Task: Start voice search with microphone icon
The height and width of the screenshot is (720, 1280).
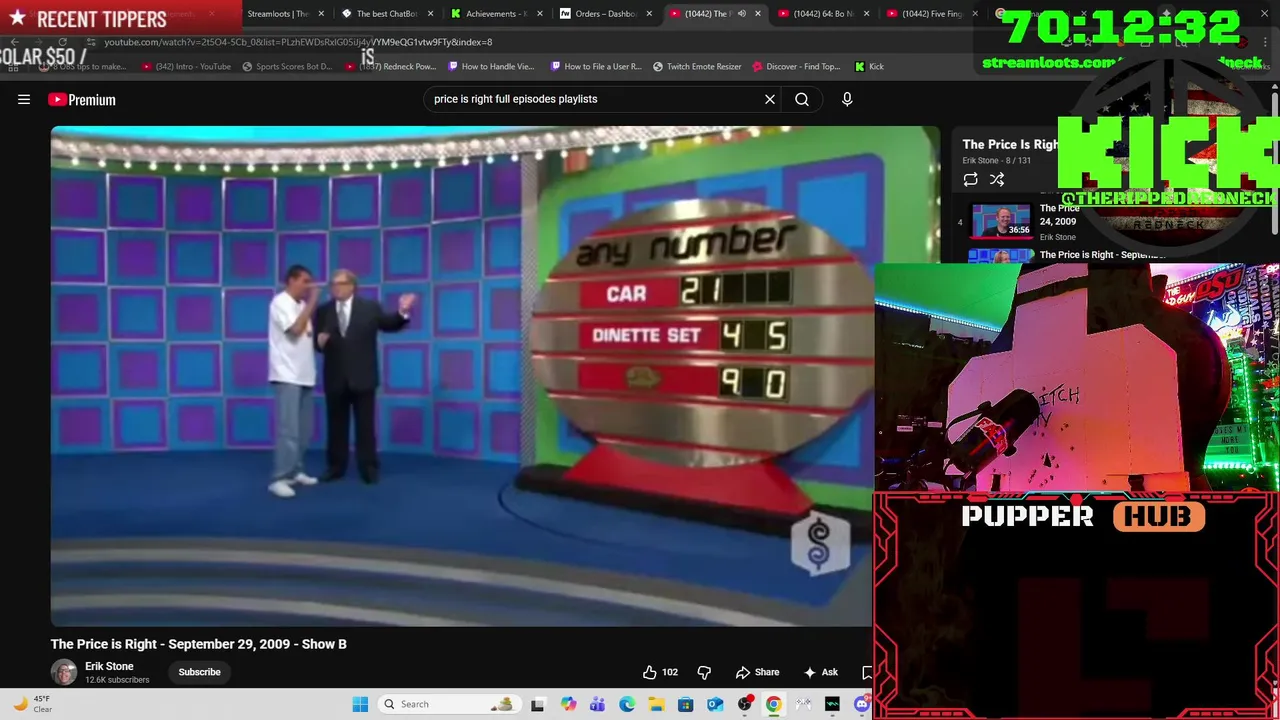Action: coord(847,99)
